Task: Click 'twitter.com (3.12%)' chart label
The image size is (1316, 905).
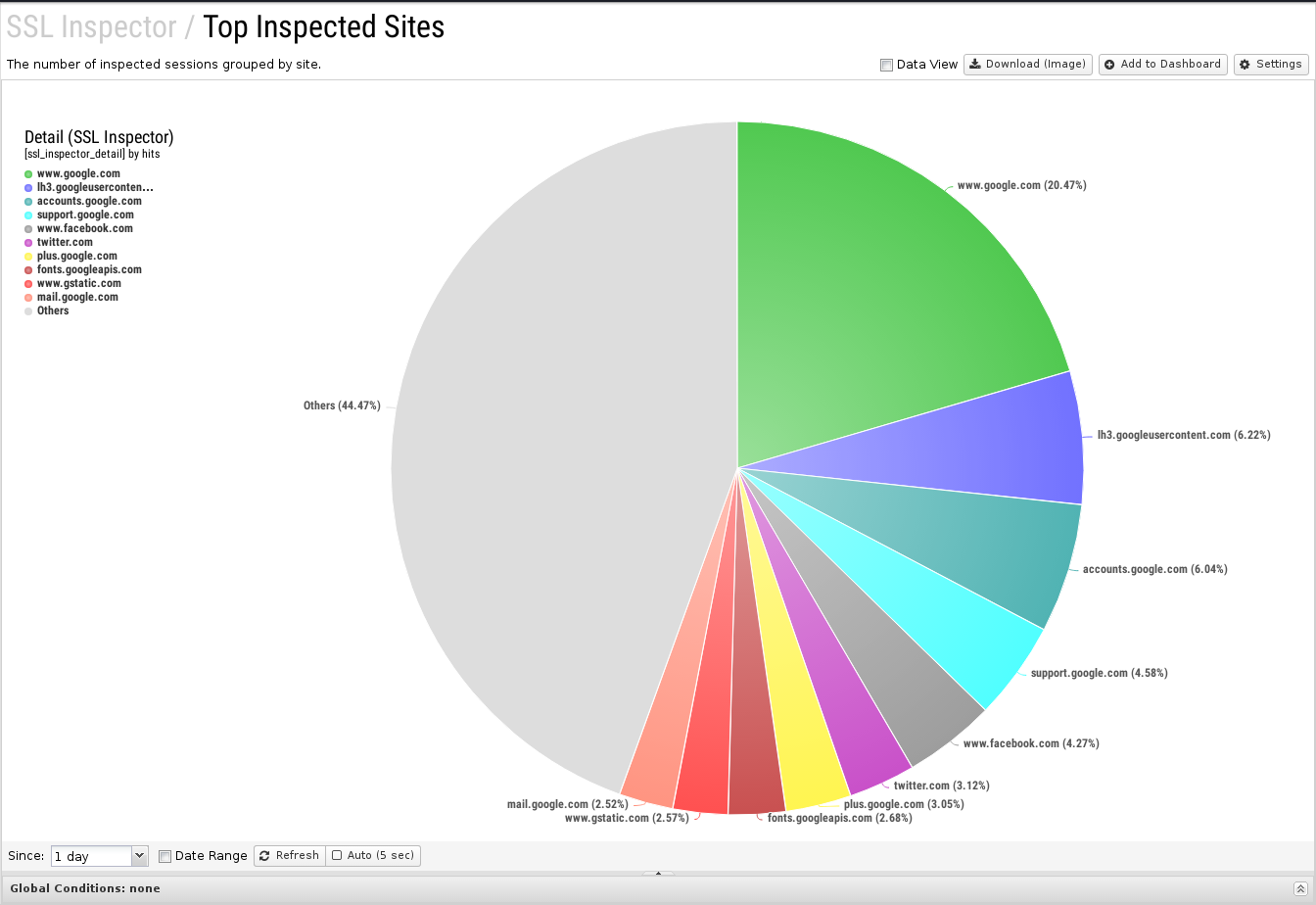Action: point(941,786)
